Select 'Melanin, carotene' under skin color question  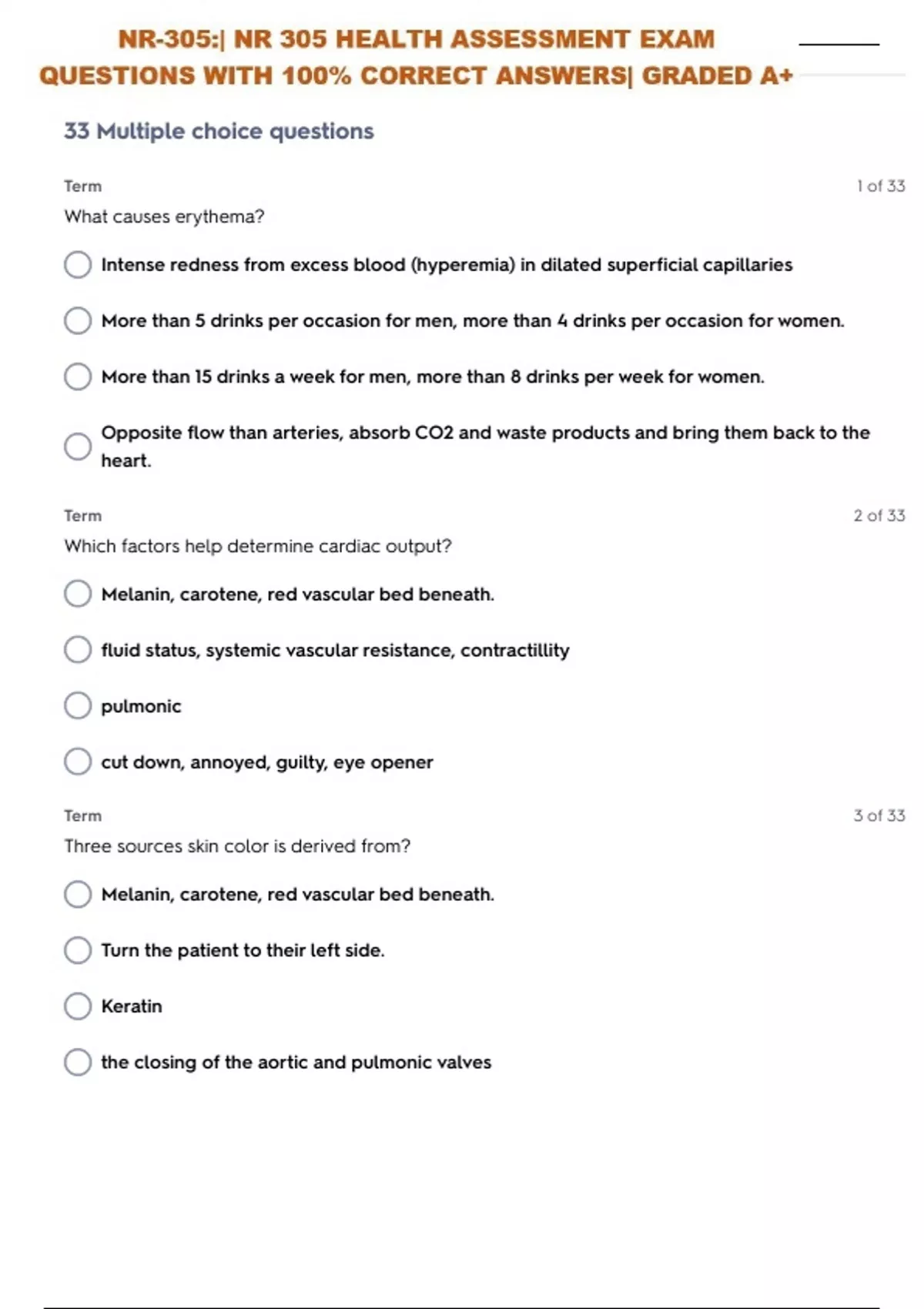(78, 894)
